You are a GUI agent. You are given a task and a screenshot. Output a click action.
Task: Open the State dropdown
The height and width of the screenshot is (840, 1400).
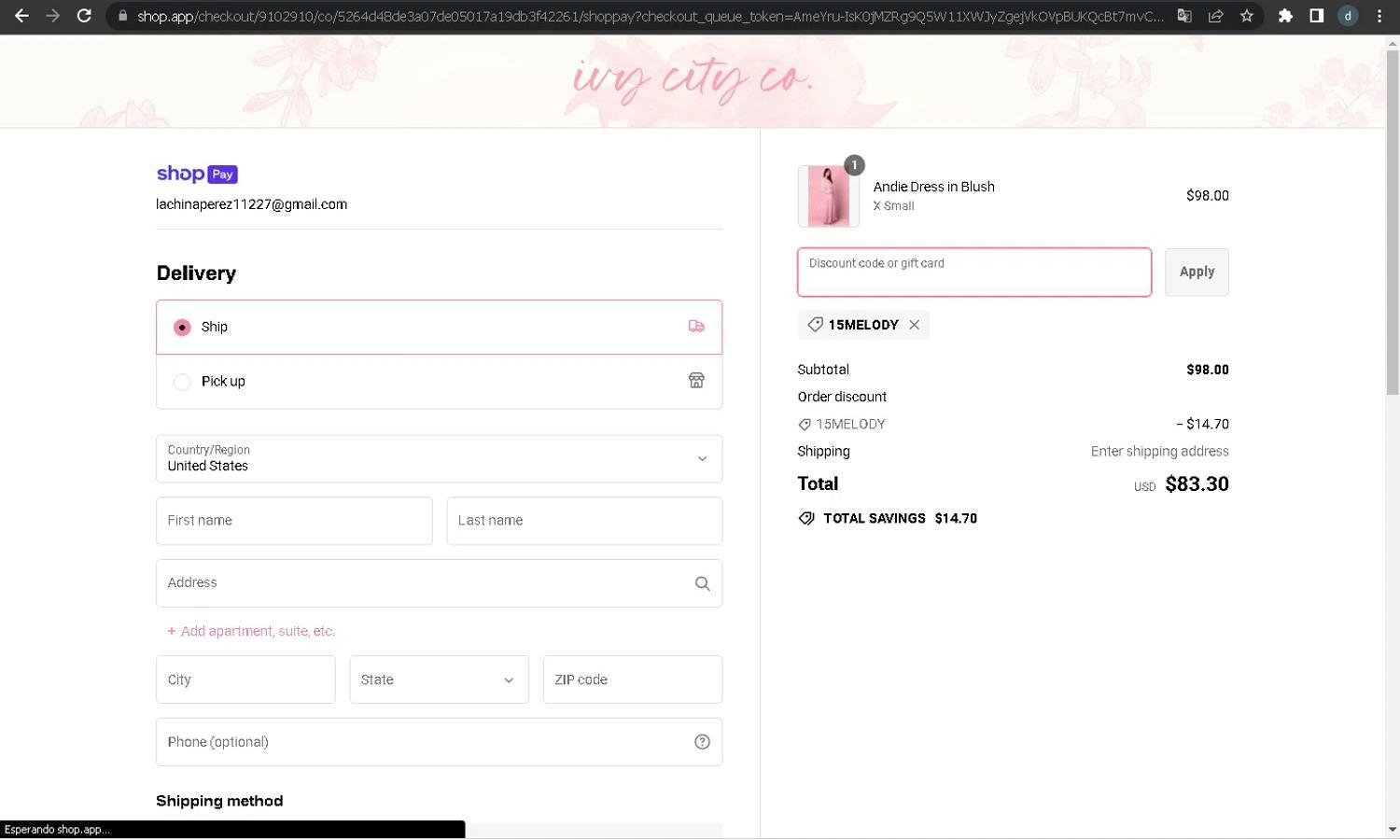tap(439, 679)
